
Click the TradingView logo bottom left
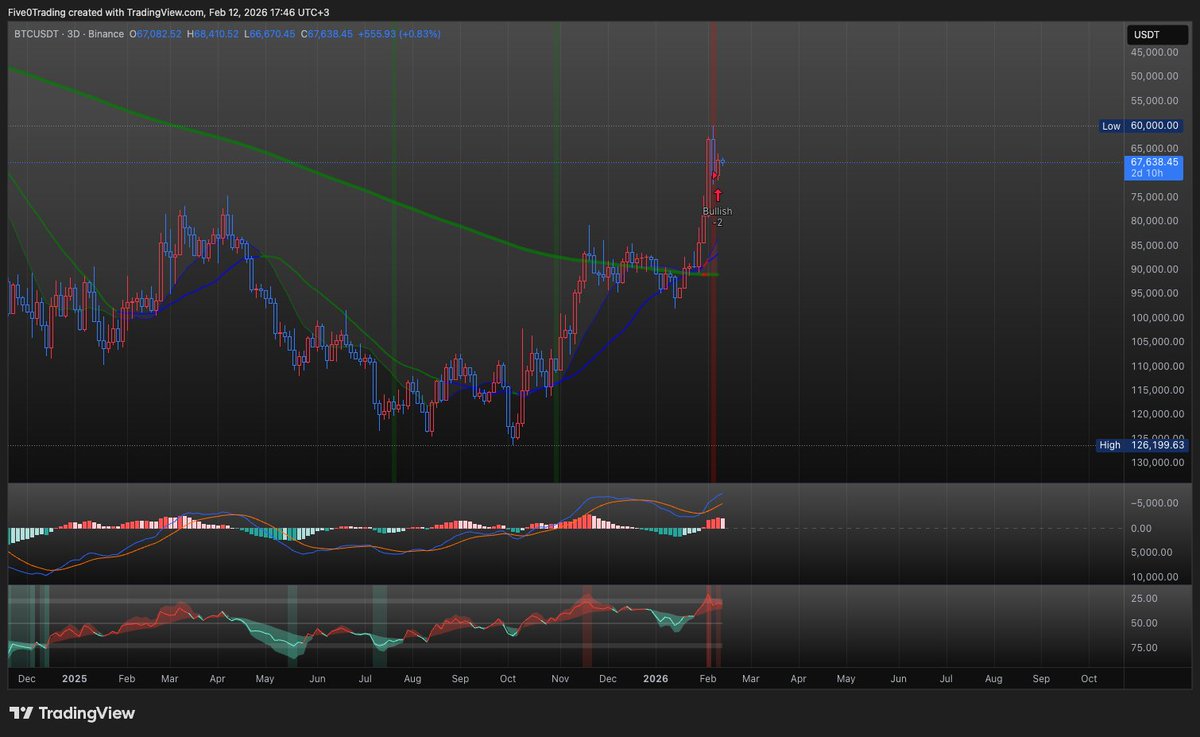tap(72, 714)
